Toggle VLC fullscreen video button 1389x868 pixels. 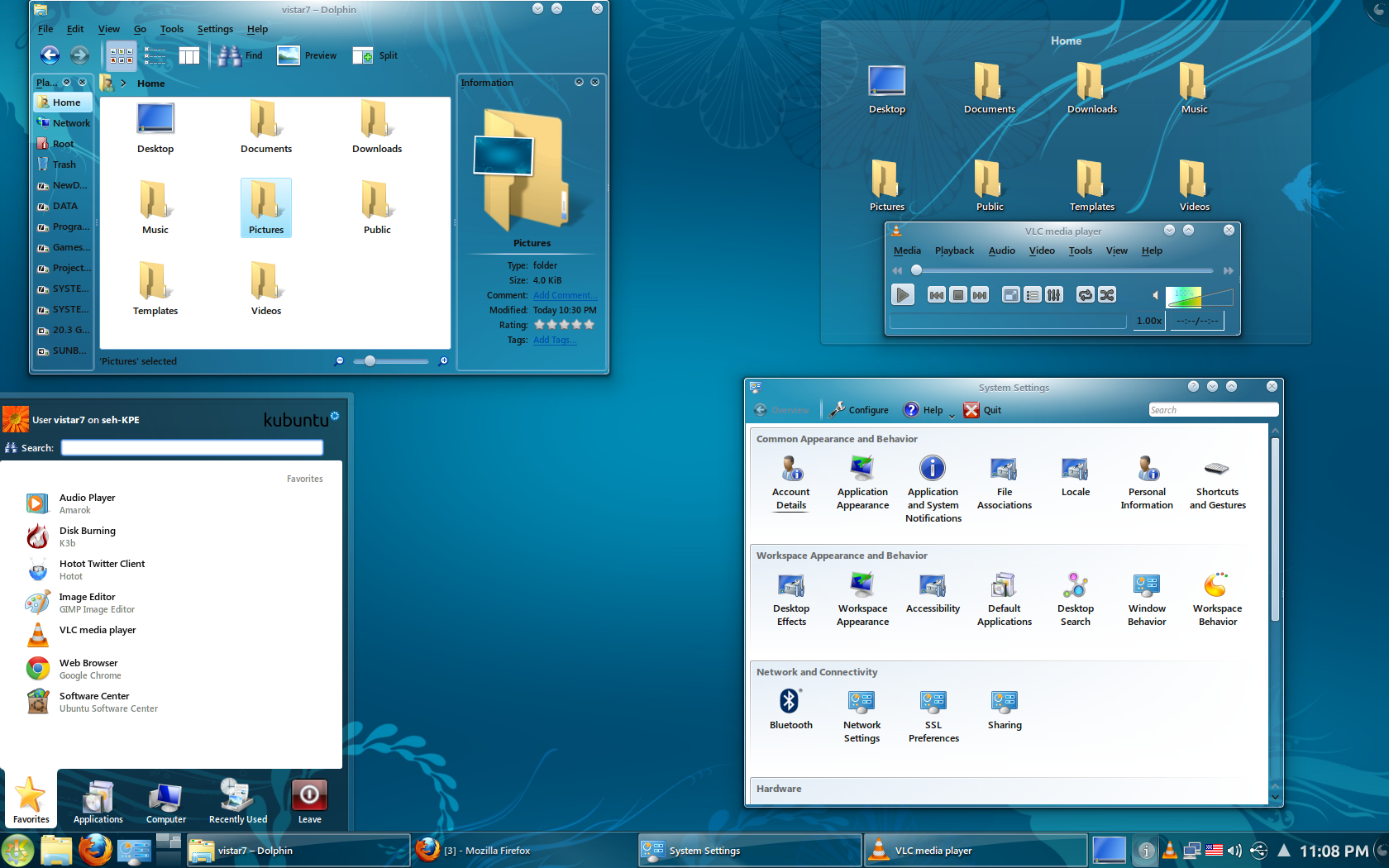(1010, 295)
